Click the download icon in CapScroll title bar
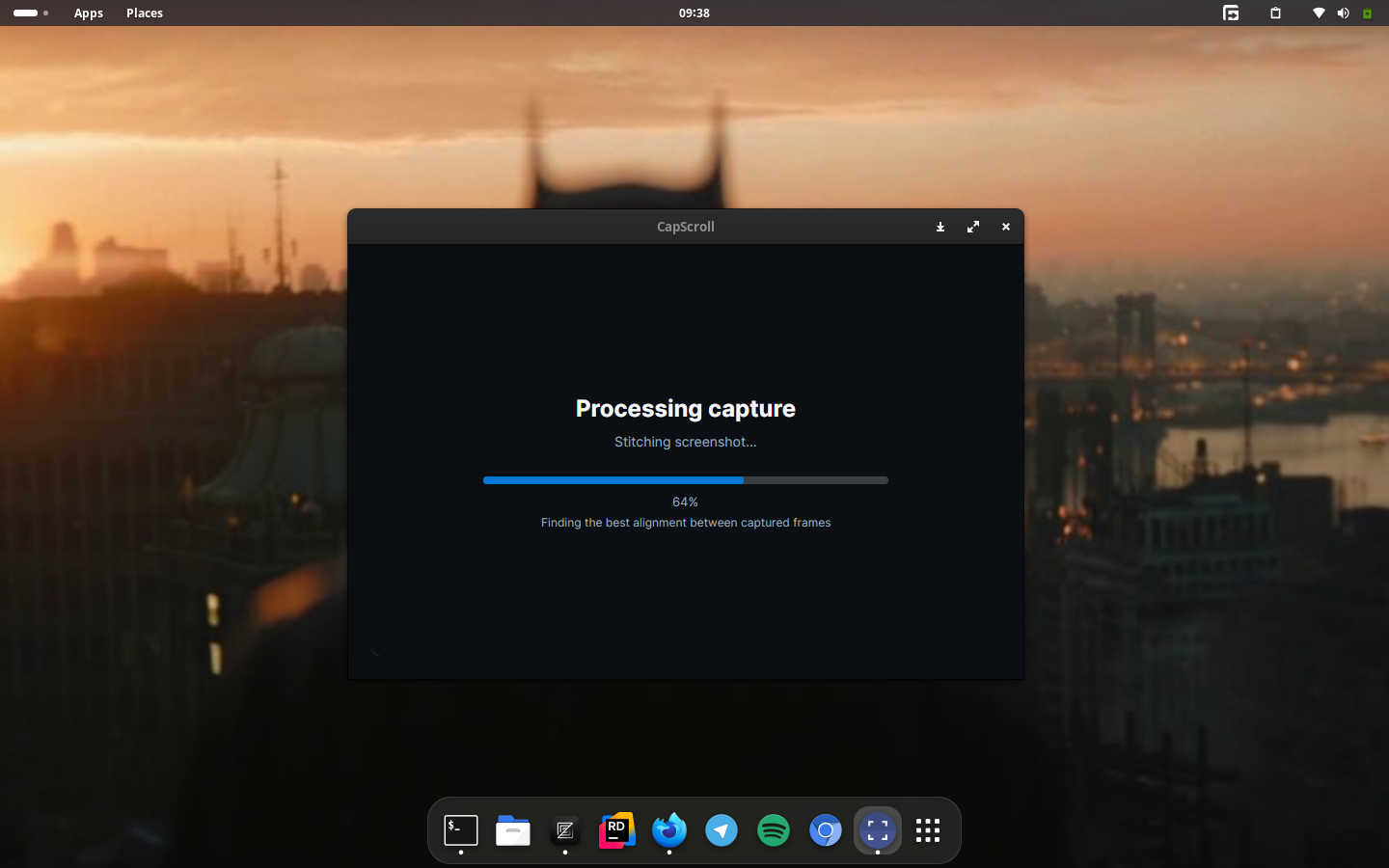The width and height of the screenshot is (1389, 868). pyautogui.click(x=940, y=227)
